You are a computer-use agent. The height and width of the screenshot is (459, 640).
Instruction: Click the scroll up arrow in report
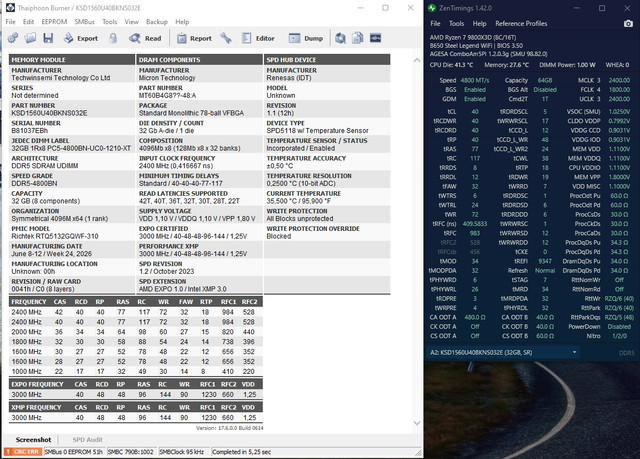click(x=417, y=60)
